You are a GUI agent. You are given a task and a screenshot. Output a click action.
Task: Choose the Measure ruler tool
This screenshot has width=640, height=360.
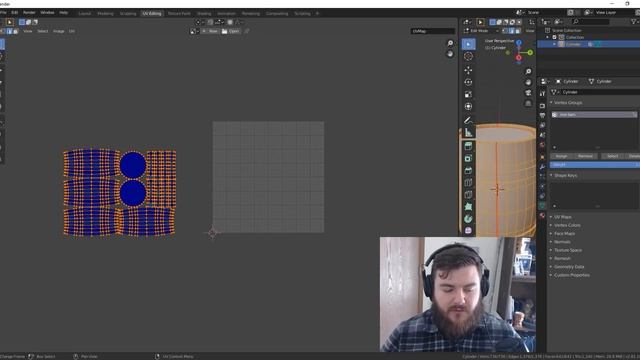click(468, 132)
